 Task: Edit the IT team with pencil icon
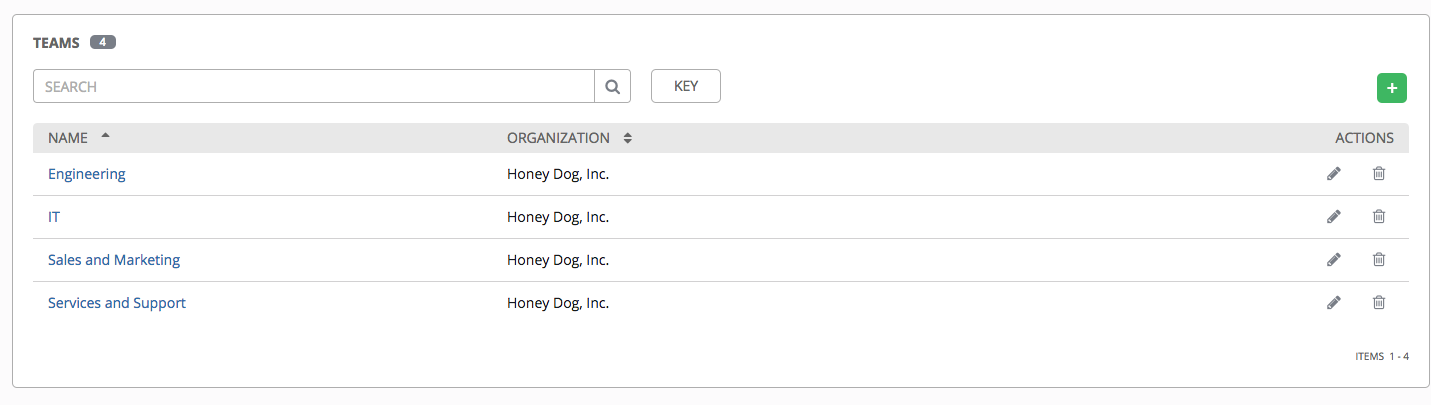(1333, 217)
